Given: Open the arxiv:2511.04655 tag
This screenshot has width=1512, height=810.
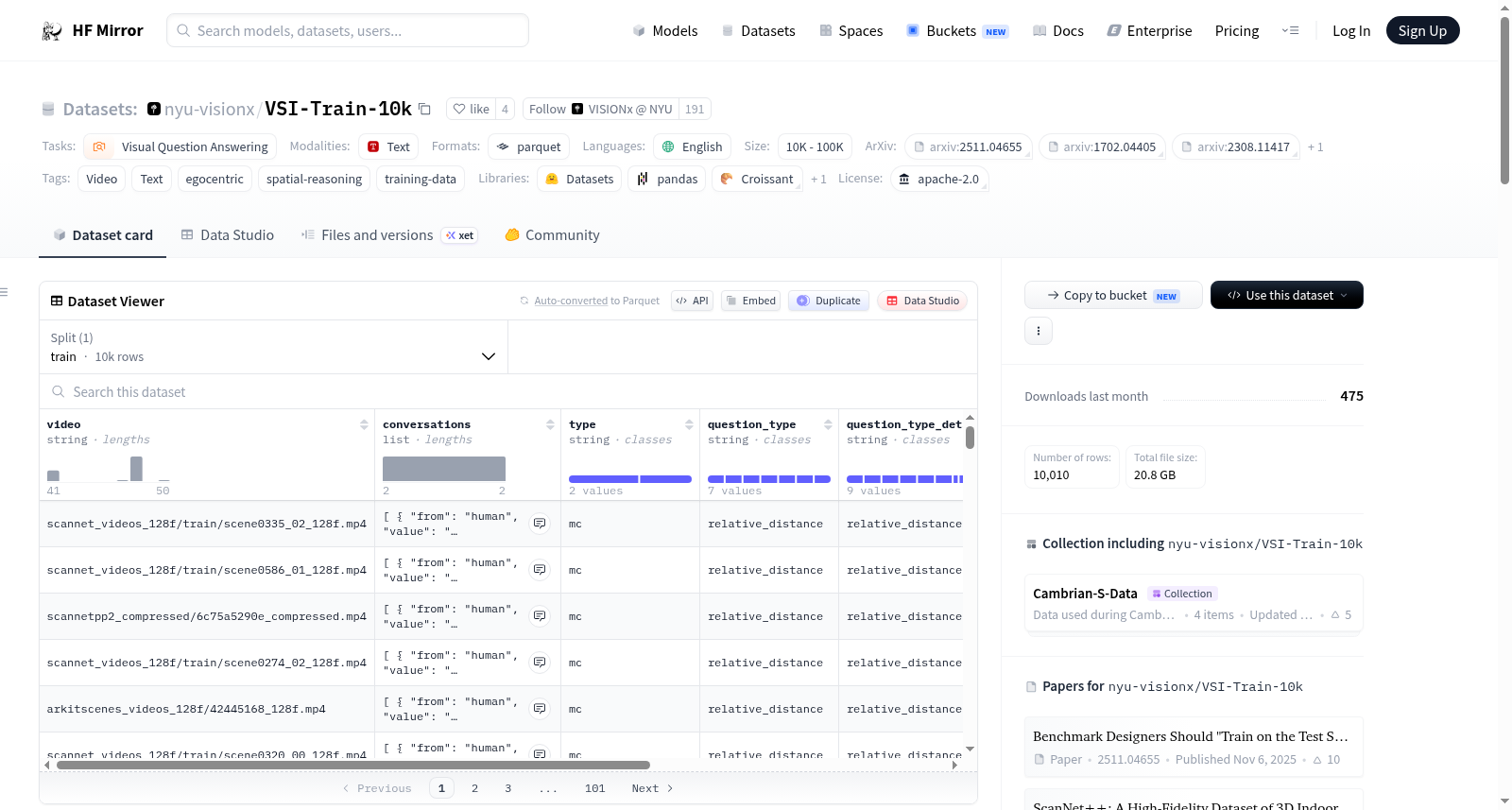Looking at the screenshot, I should pyautogui.click(x=968, y=146).
